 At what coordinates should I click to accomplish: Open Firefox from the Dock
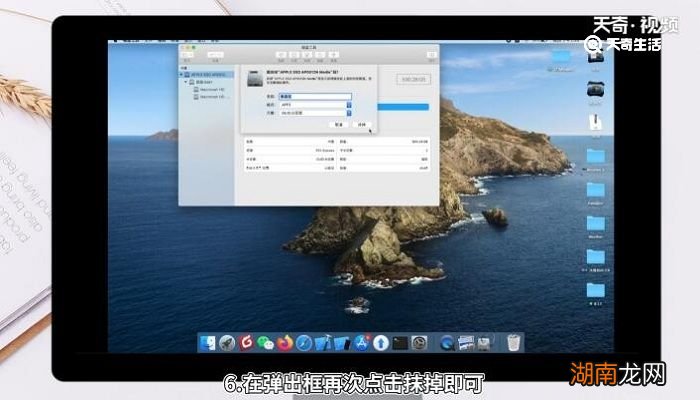[285, 343]
